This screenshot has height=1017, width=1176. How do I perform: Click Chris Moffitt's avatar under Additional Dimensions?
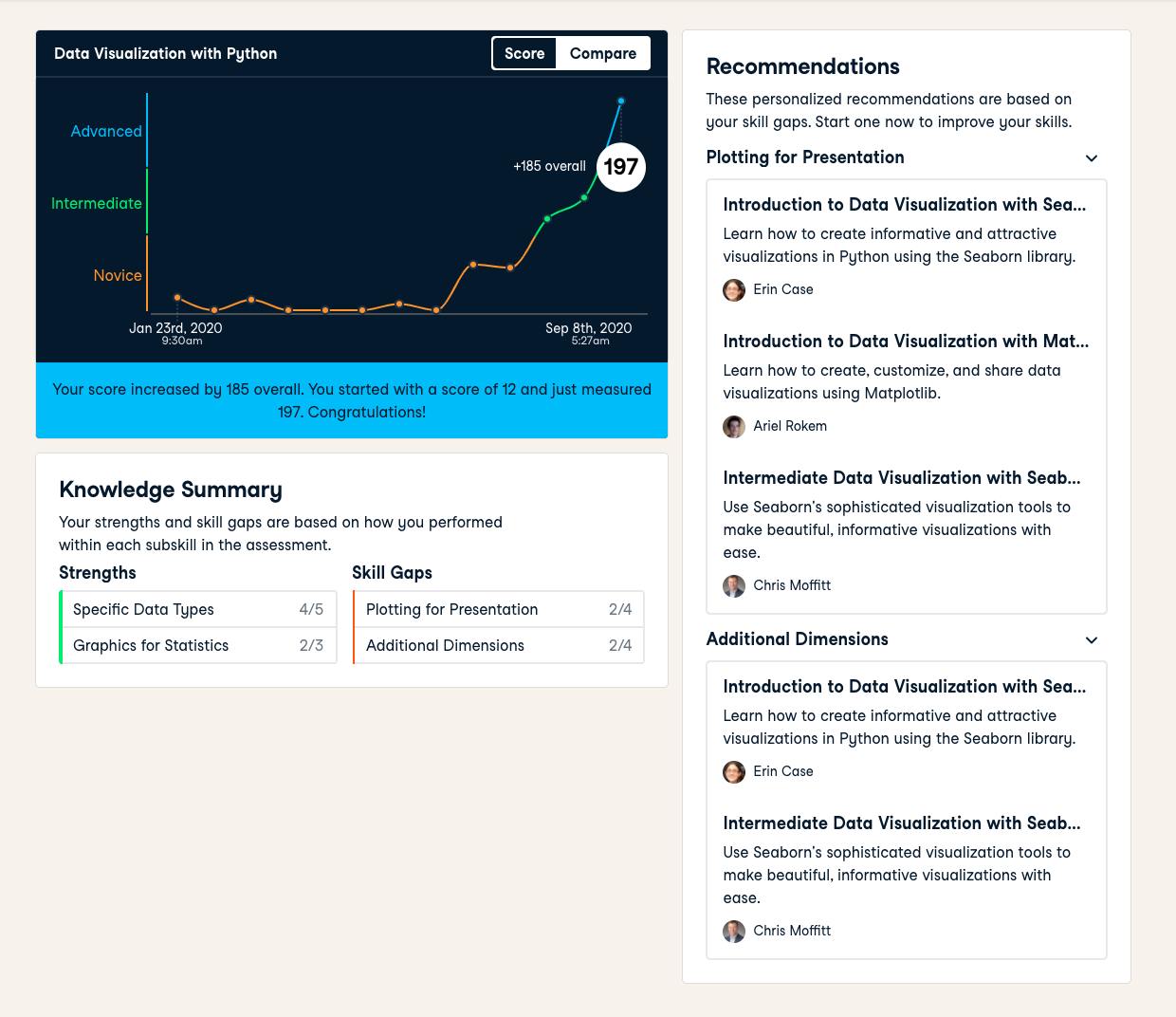pyautogui.click(x=734, y=932)
